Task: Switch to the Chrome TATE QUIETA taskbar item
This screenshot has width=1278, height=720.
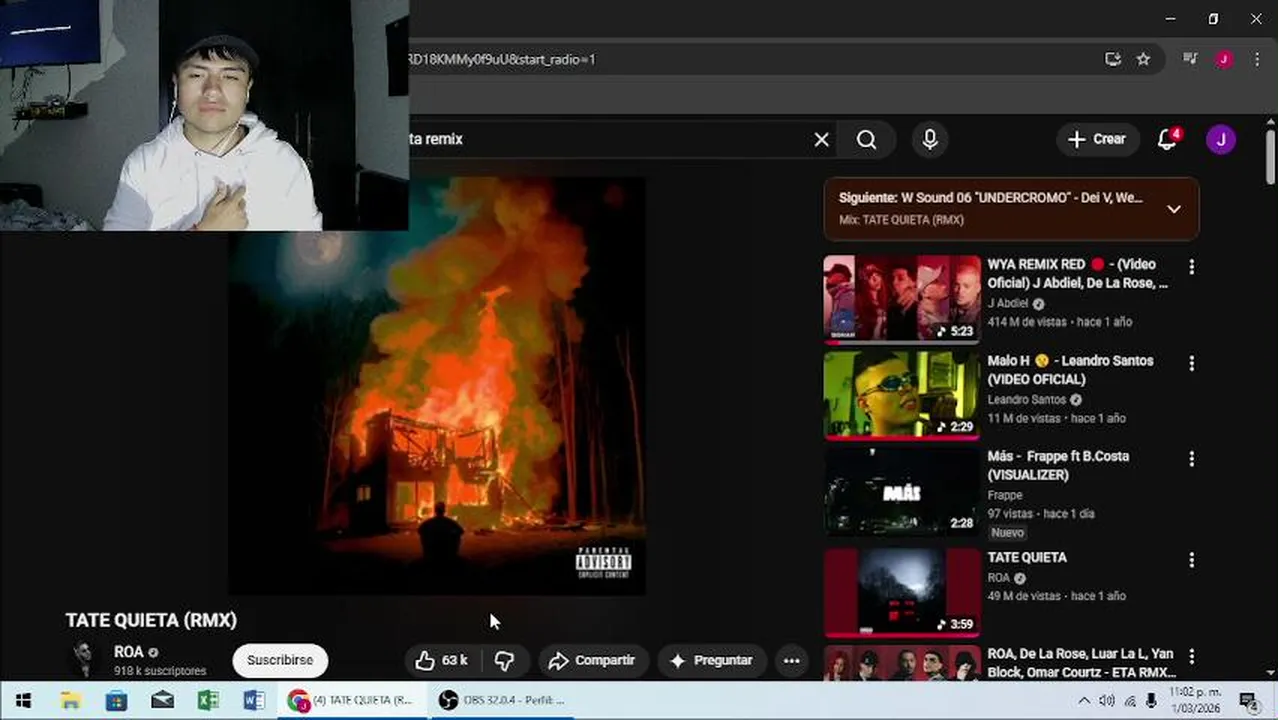Action: click(353, 700)
